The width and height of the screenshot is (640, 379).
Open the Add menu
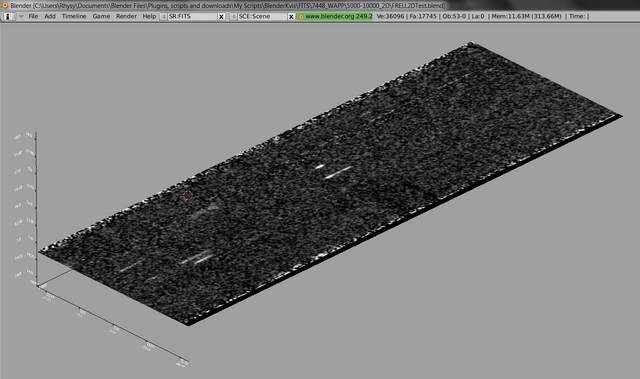[50, 16]
